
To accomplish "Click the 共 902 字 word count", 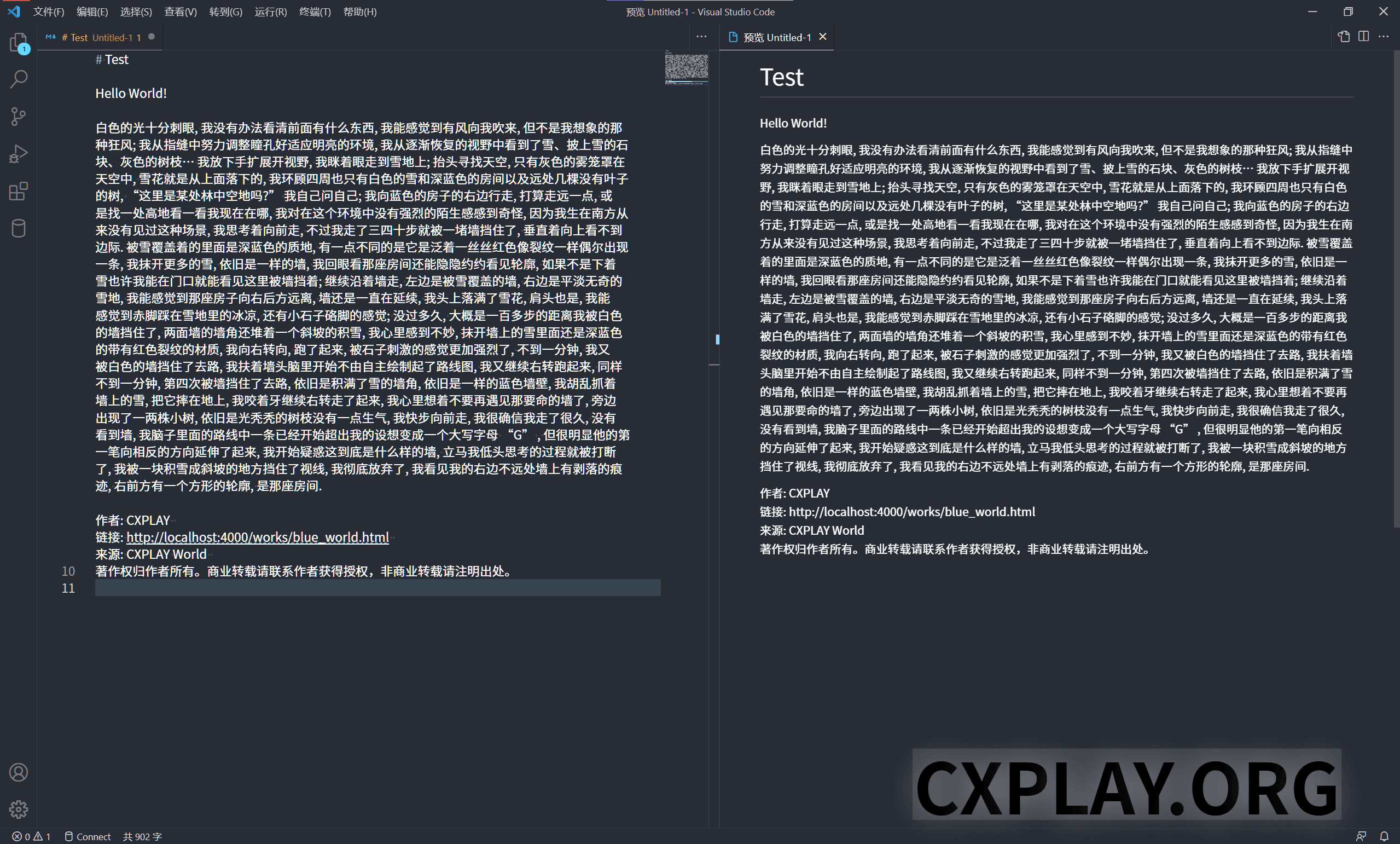I will point(142,836).
